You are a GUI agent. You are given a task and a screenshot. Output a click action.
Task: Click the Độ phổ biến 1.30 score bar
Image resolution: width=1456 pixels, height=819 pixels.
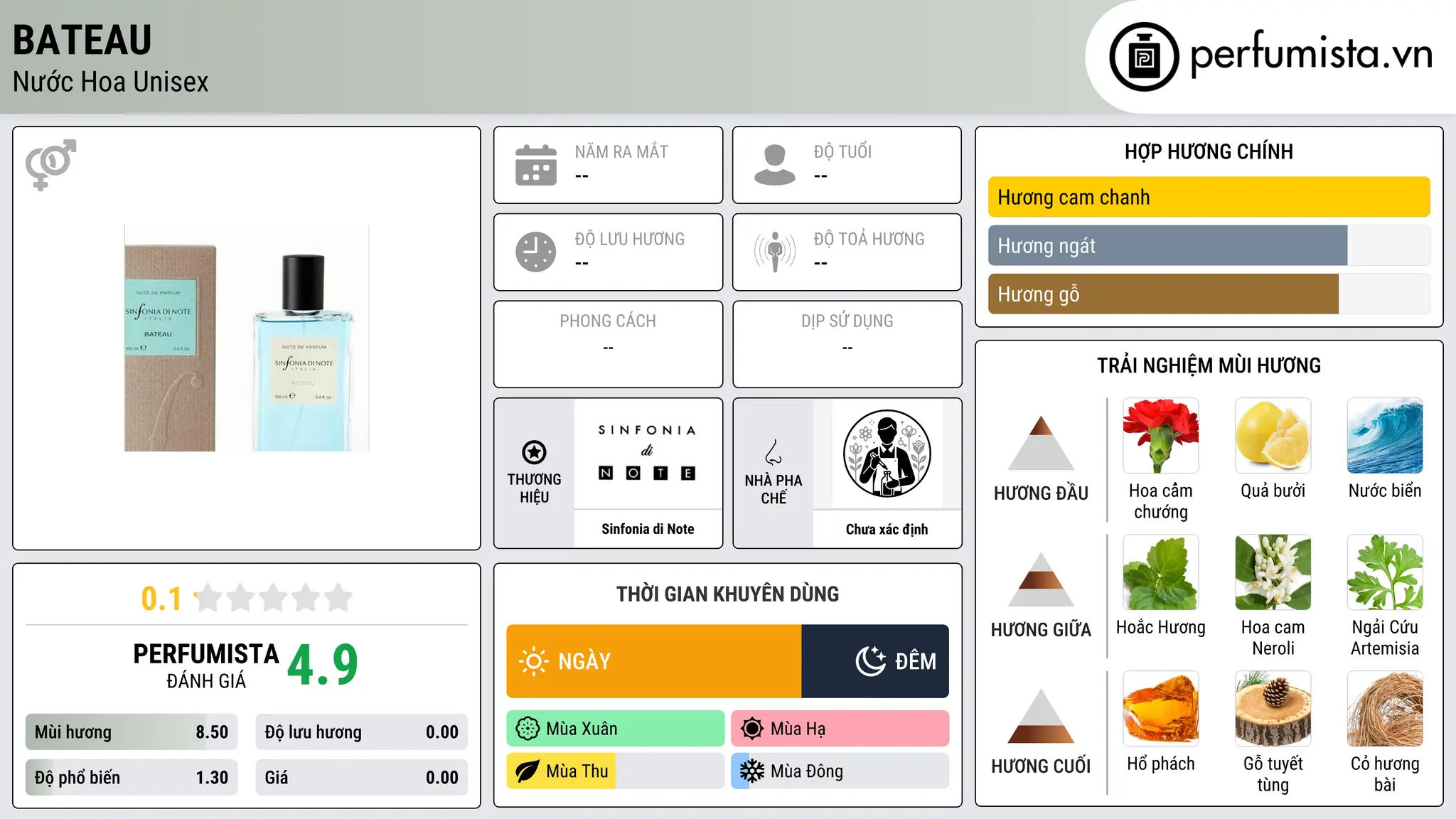click(x=132, y=778)
